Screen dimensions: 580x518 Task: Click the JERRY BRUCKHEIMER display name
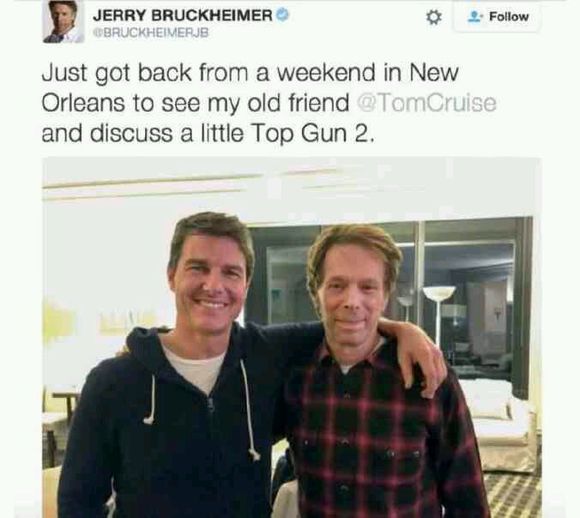[183, 16]
